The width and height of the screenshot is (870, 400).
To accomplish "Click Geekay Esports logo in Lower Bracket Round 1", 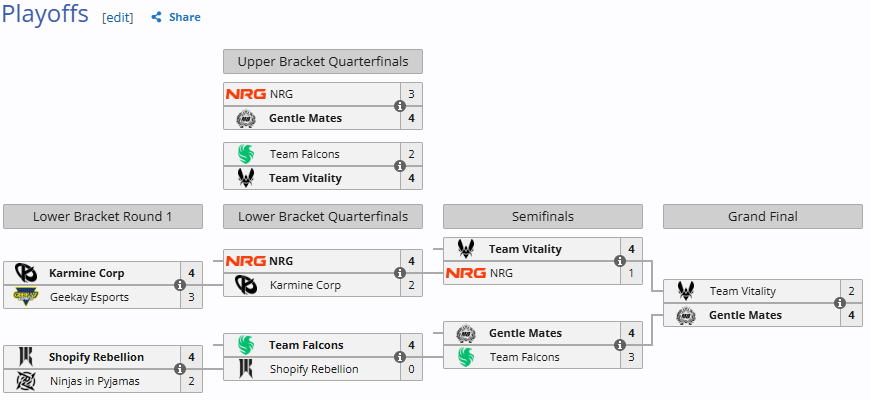I will tap(26, 297).
